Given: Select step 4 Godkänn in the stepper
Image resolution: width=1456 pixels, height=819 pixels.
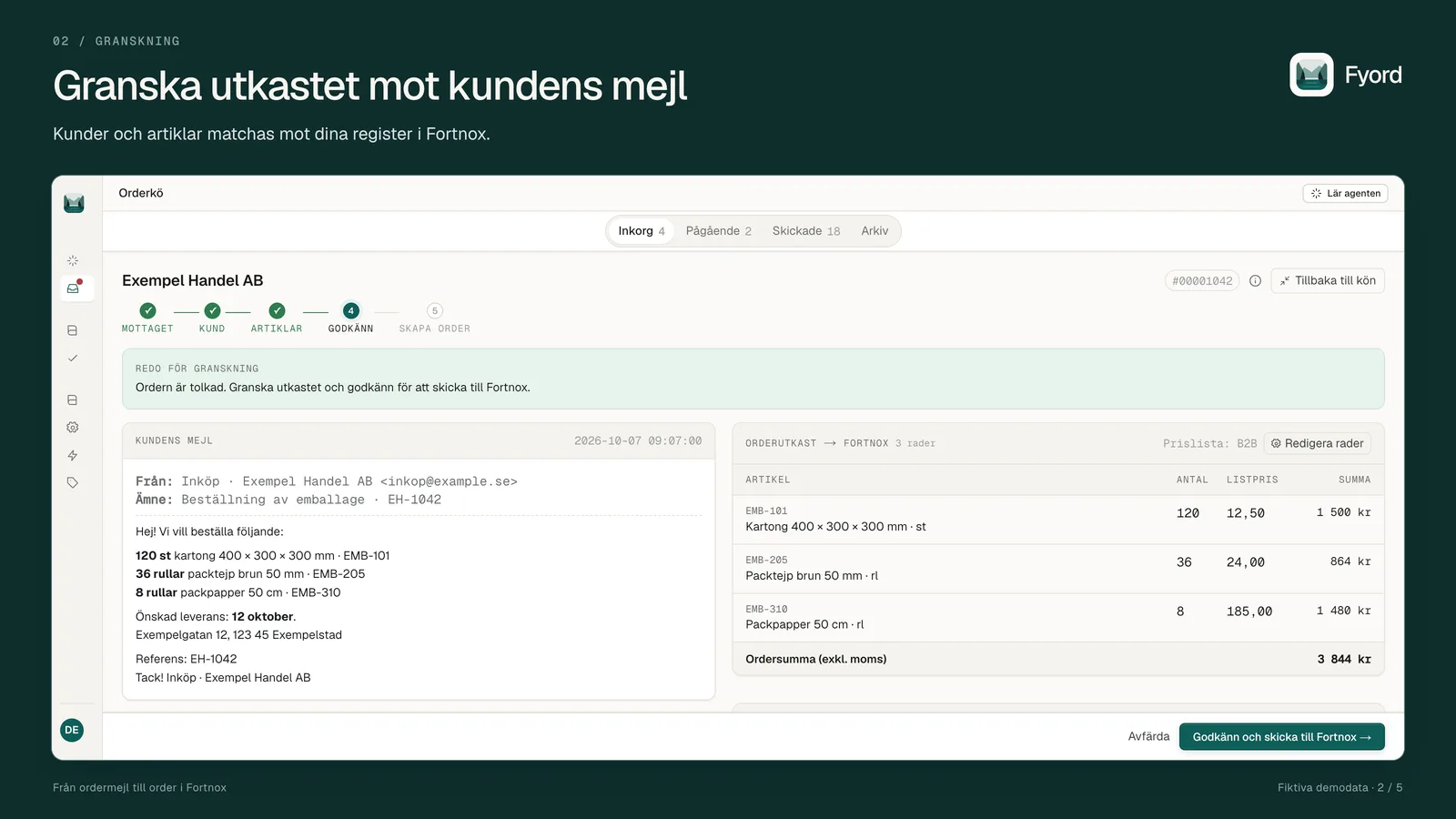Looking at the screenshot, I should click(x=351, y=310).
